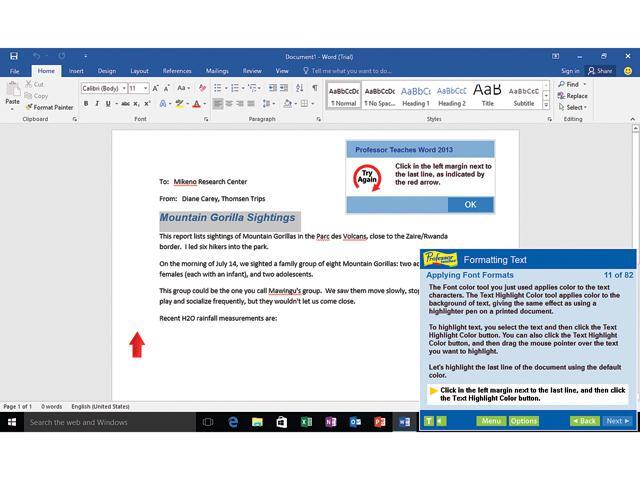Click the Bullets list icon

pos(219,88)
